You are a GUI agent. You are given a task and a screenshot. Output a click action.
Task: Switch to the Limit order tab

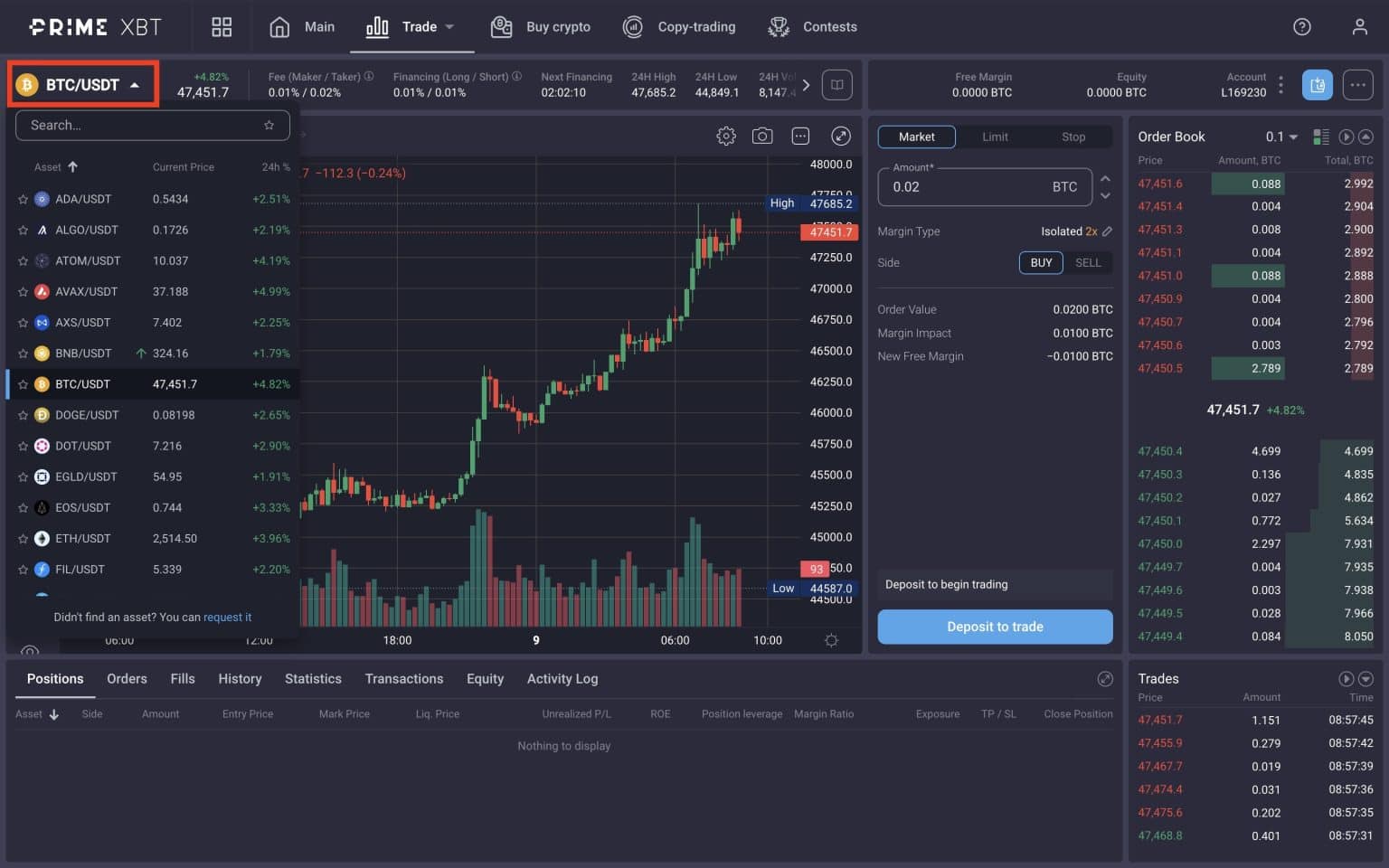(x=995, y=137)
